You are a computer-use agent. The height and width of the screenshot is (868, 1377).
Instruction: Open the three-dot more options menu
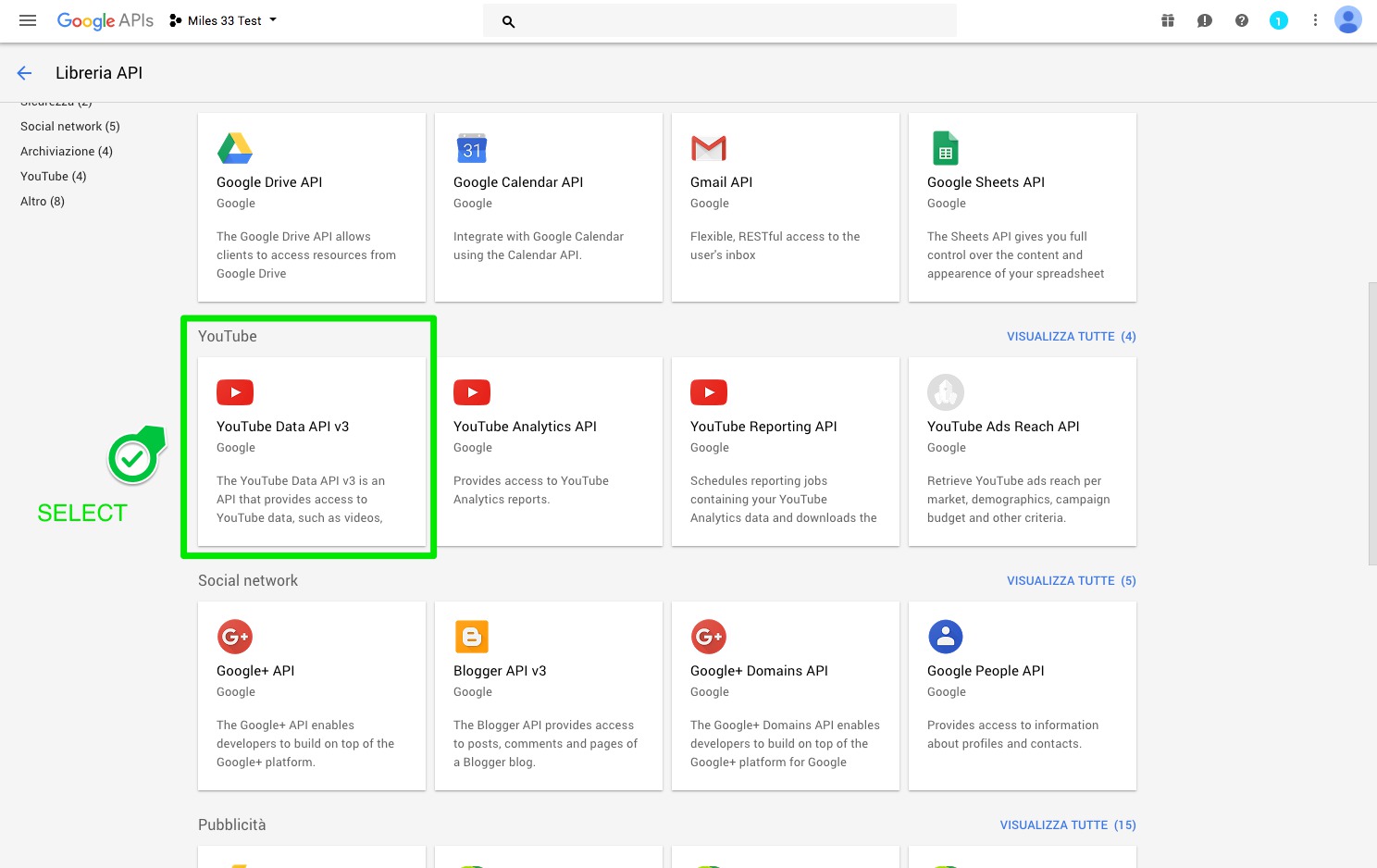[x=1315, y=20]
